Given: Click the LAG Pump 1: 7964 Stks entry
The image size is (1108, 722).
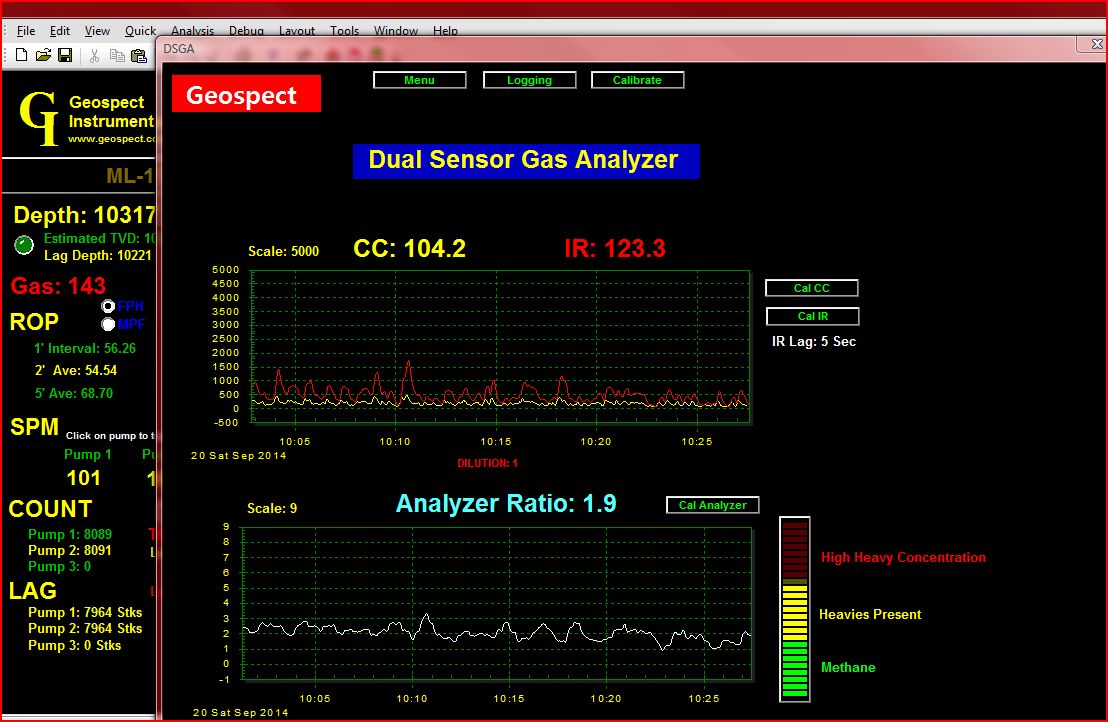Looking at the screenshot, I should tap(85, 612).
